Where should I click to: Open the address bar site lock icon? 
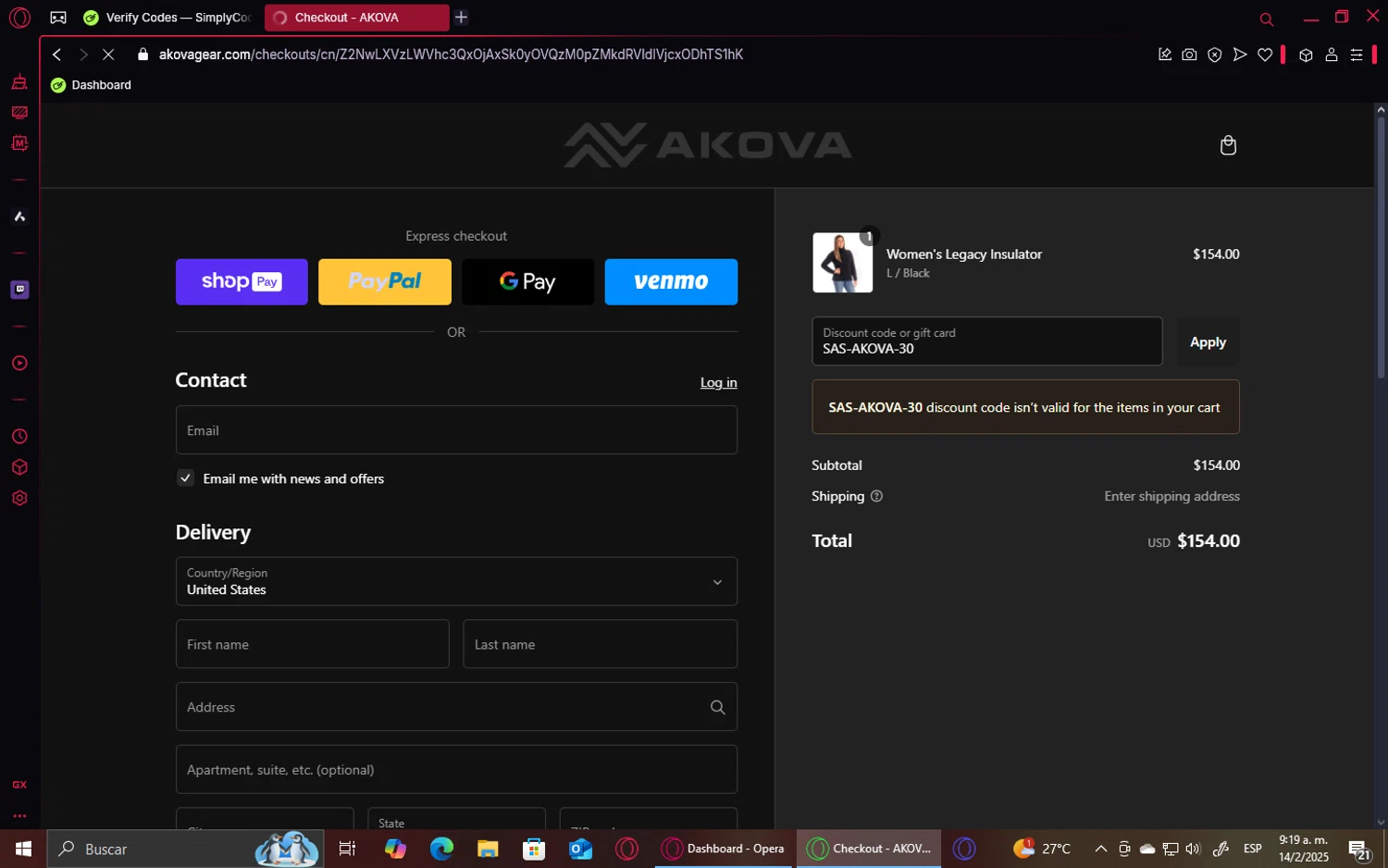point(143,55)
